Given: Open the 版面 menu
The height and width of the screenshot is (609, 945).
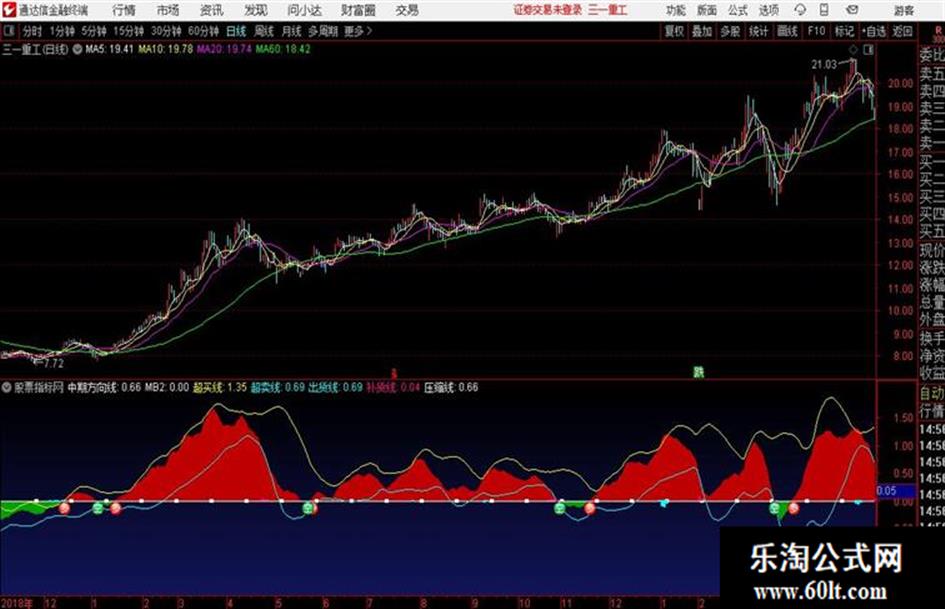Looking at the screenshot, I should [706, 10].
